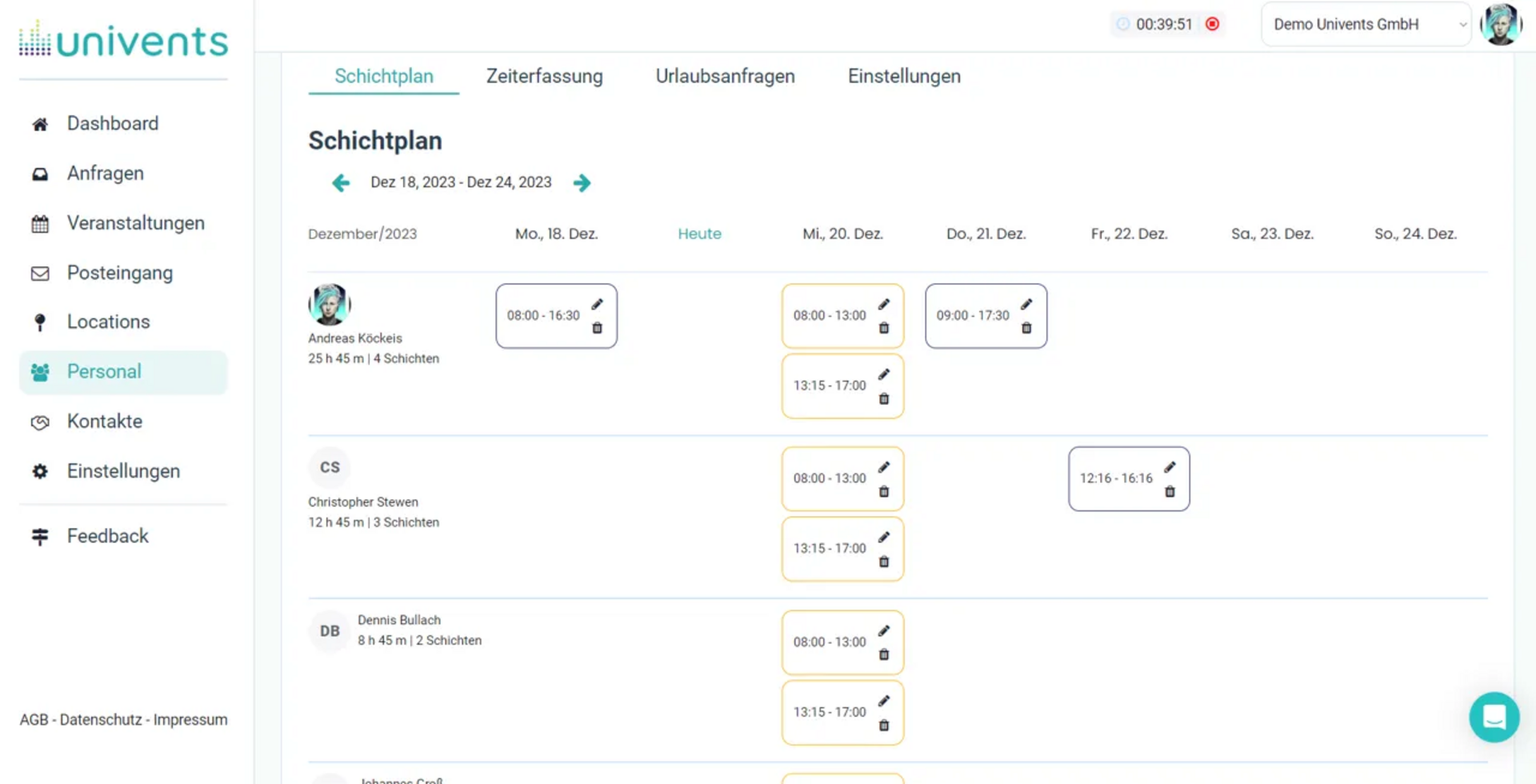The height and width of the screenshot is (784, 1536).
Task: Open the user profile avatar menu
Action: (1500, 25)
